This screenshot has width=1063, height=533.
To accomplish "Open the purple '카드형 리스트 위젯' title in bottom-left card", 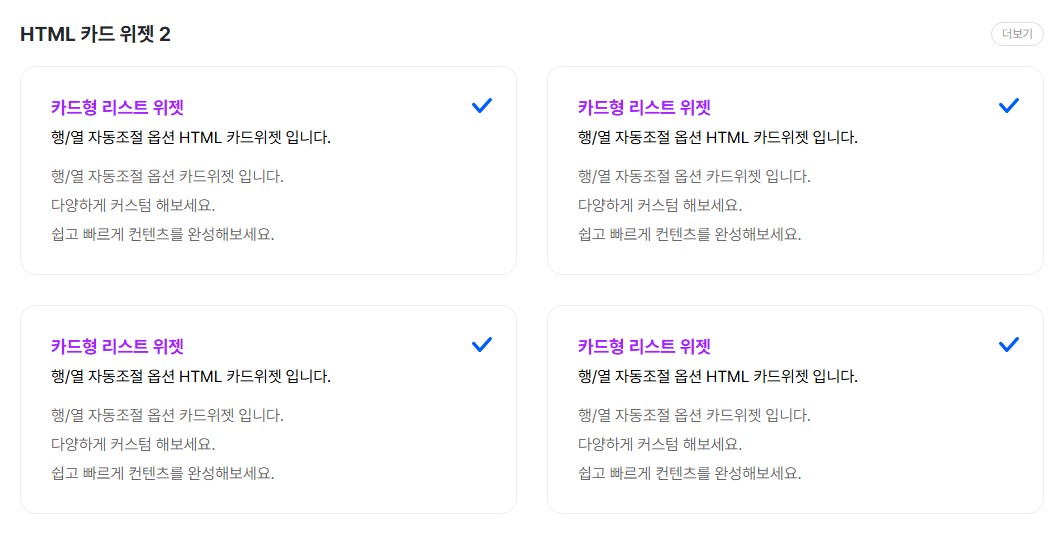I will pos(117,347).
